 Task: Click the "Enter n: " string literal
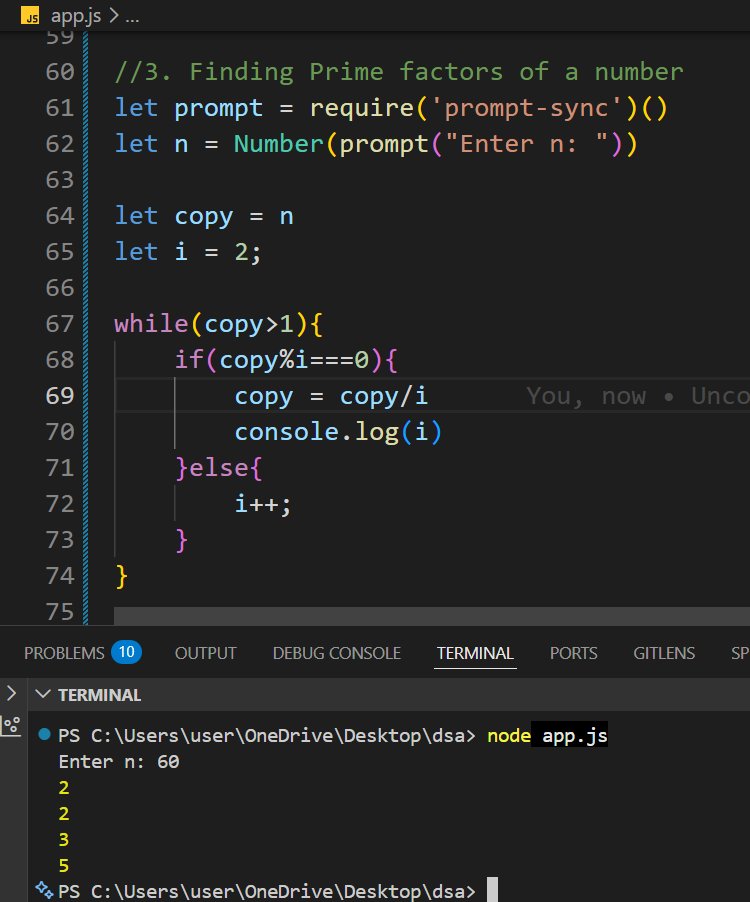pos(527,144)
